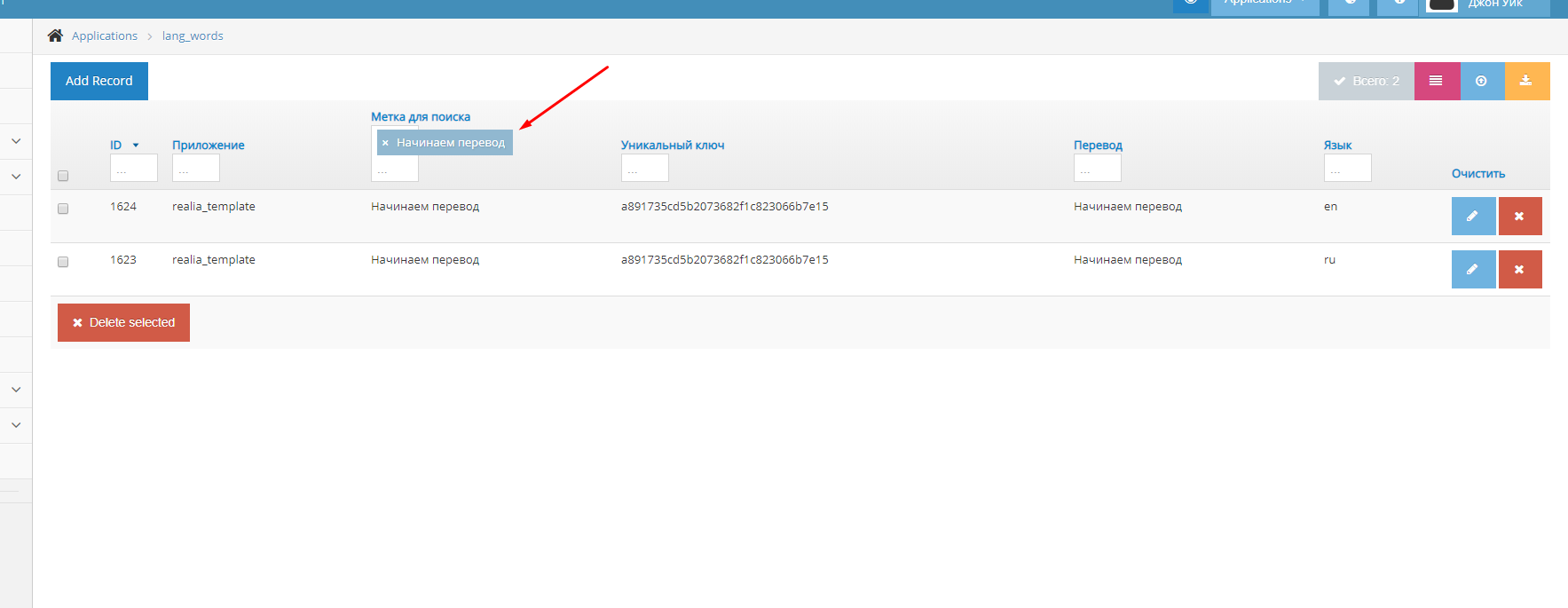
Task: Edit record 1623 with pencil icon
Action: 1473,270
